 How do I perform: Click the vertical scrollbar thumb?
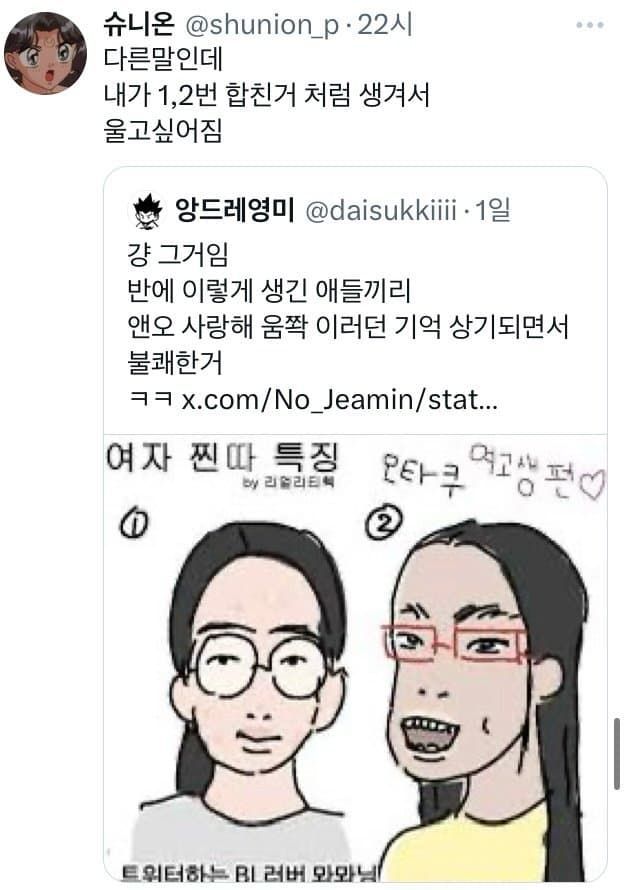coord(617,754)
